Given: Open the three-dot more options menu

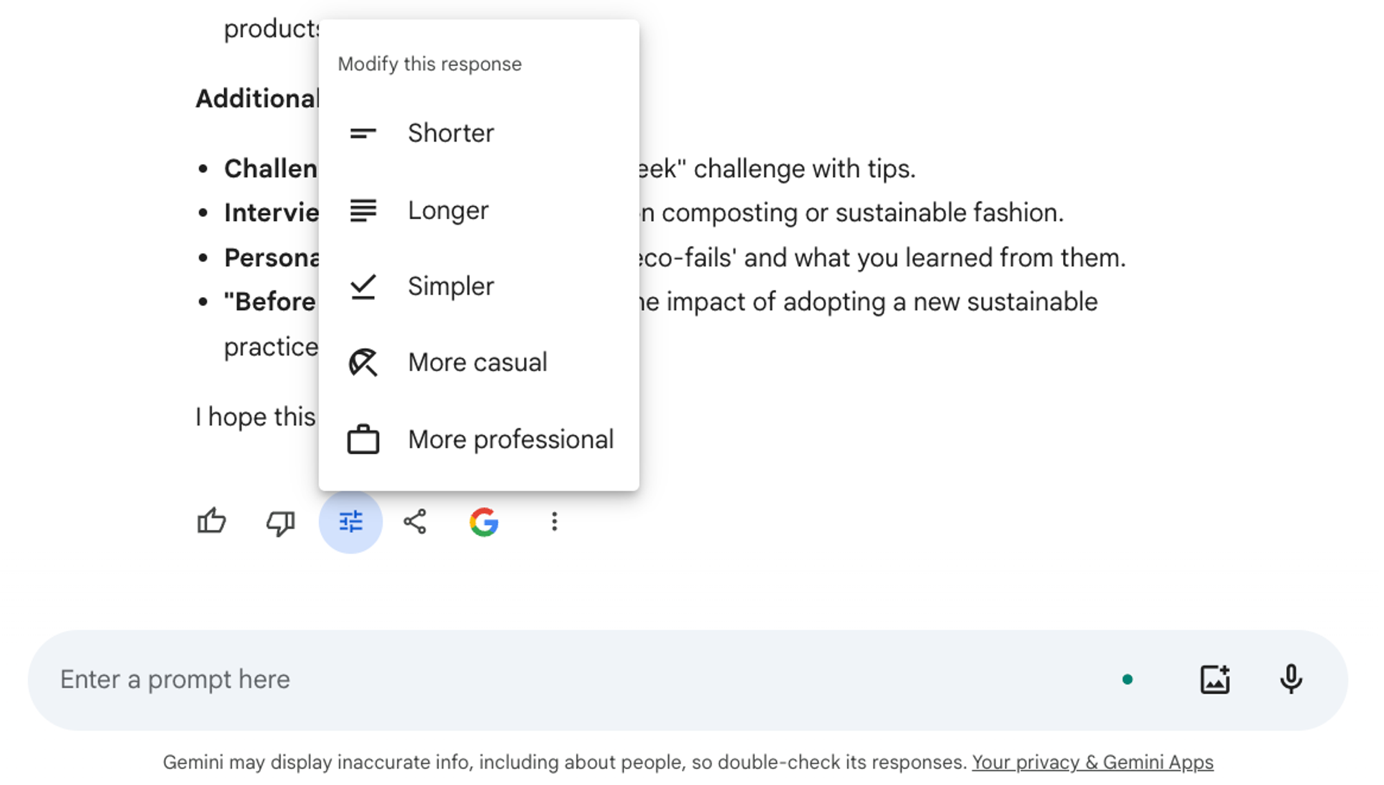Looking at the screenshot, I should coord(554,521).
